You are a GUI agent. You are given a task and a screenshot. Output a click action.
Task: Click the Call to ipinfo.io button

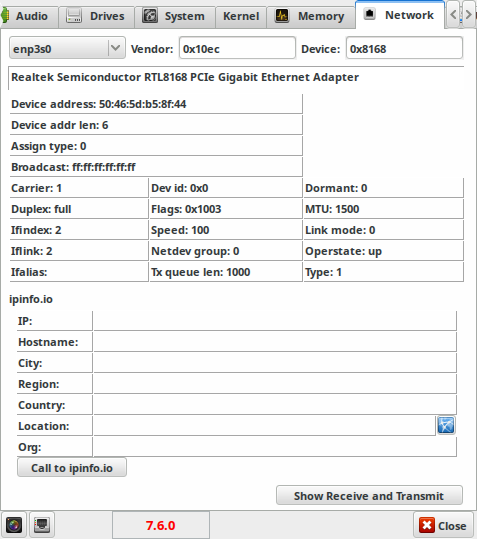(x=72, y=468)
